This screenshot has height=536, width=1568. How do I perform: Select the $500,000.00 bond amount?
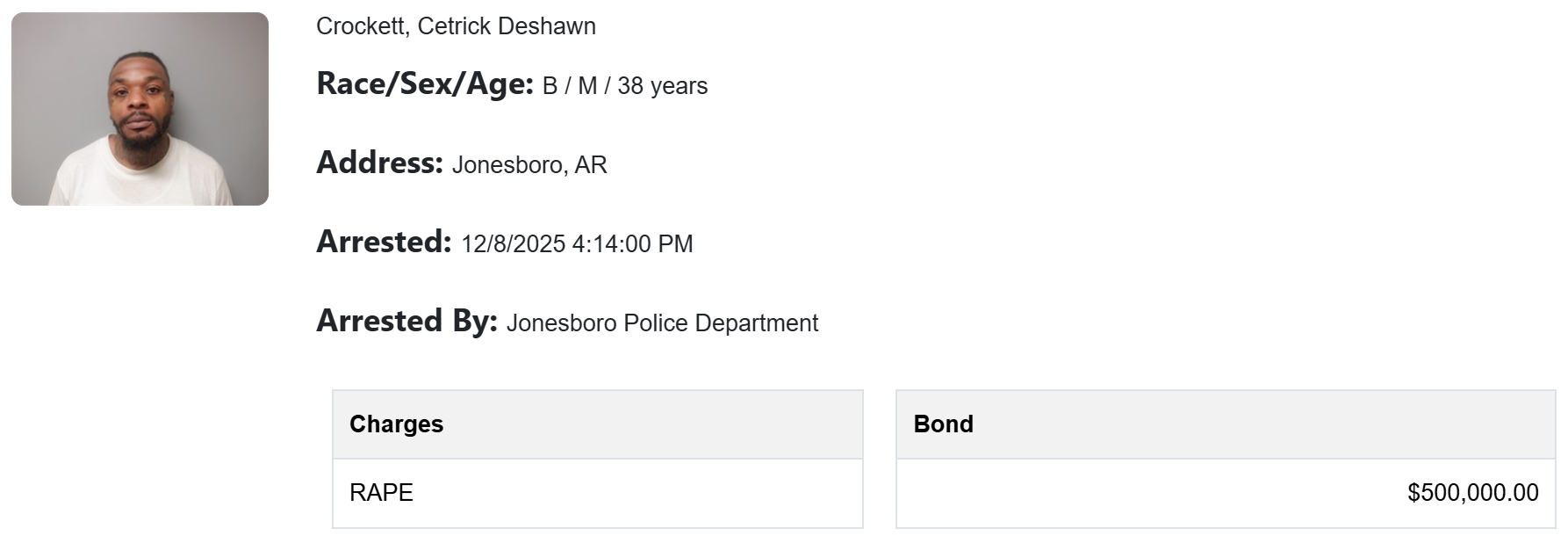tap(1472, 493)
